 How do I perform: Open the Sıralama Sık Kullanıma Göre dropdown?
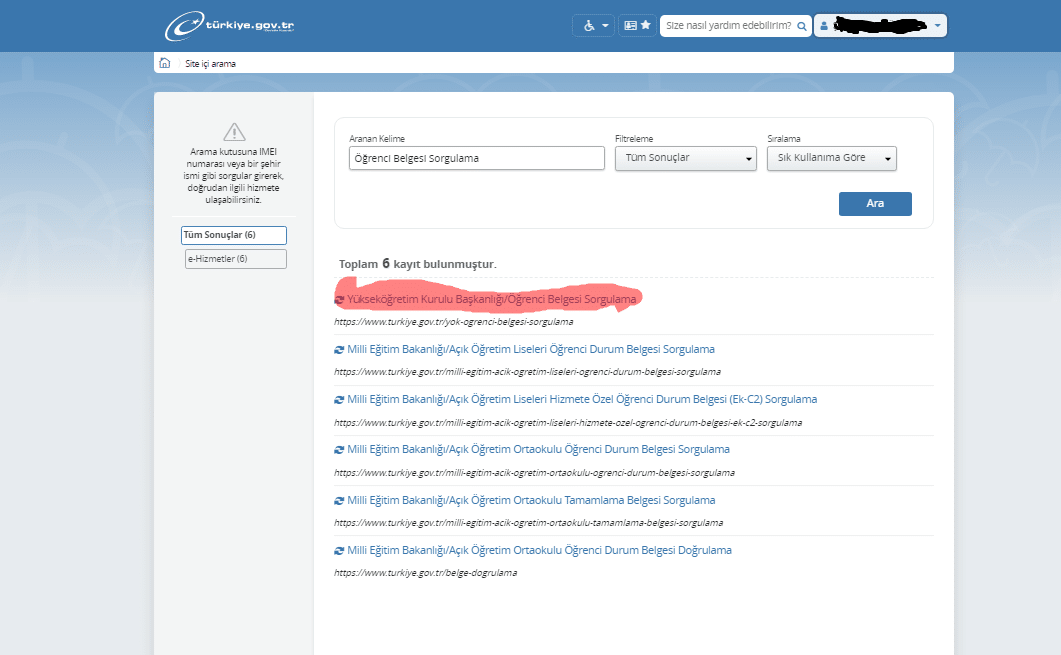coord(832,158)
